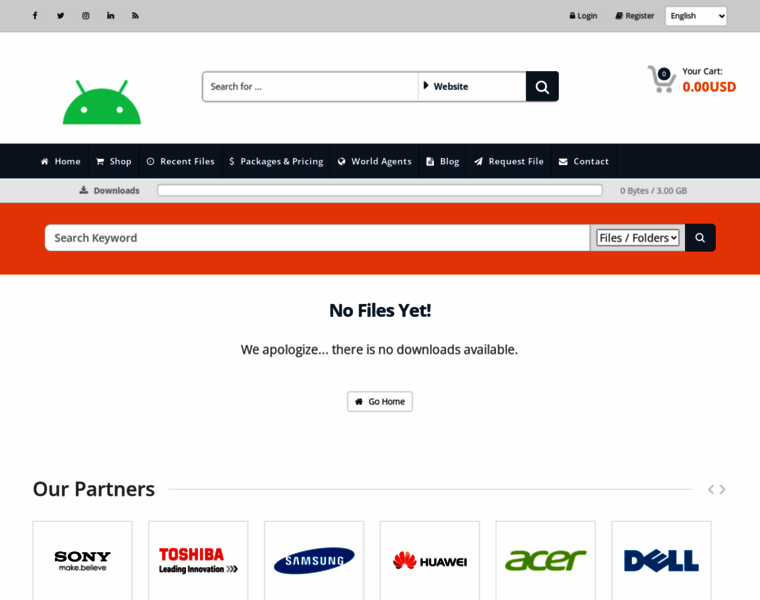Expand the Website search scope selector
760x600 pixels.
point(472,87)
